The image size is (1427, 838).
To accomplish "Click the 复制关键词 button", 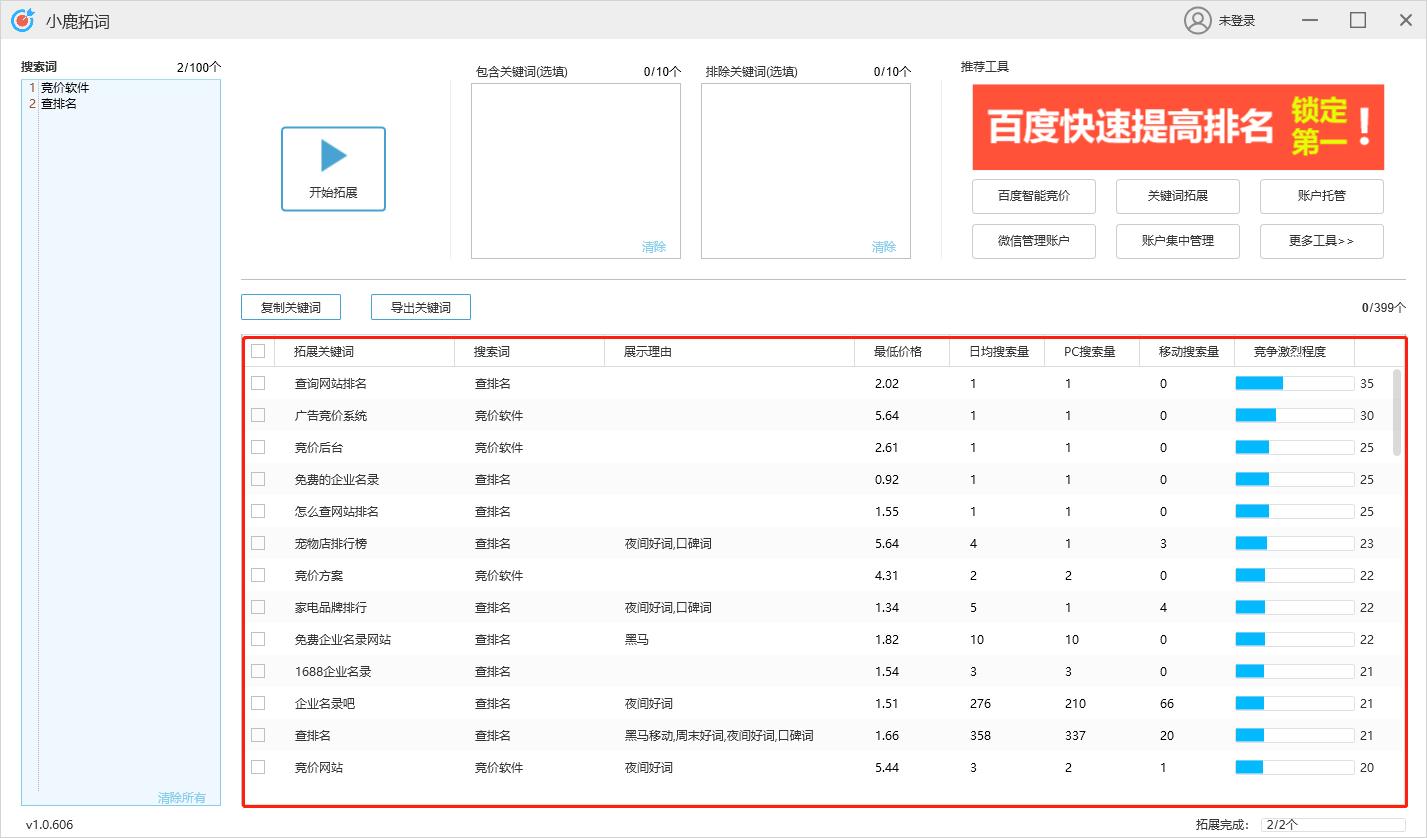I will click(291, 307).
